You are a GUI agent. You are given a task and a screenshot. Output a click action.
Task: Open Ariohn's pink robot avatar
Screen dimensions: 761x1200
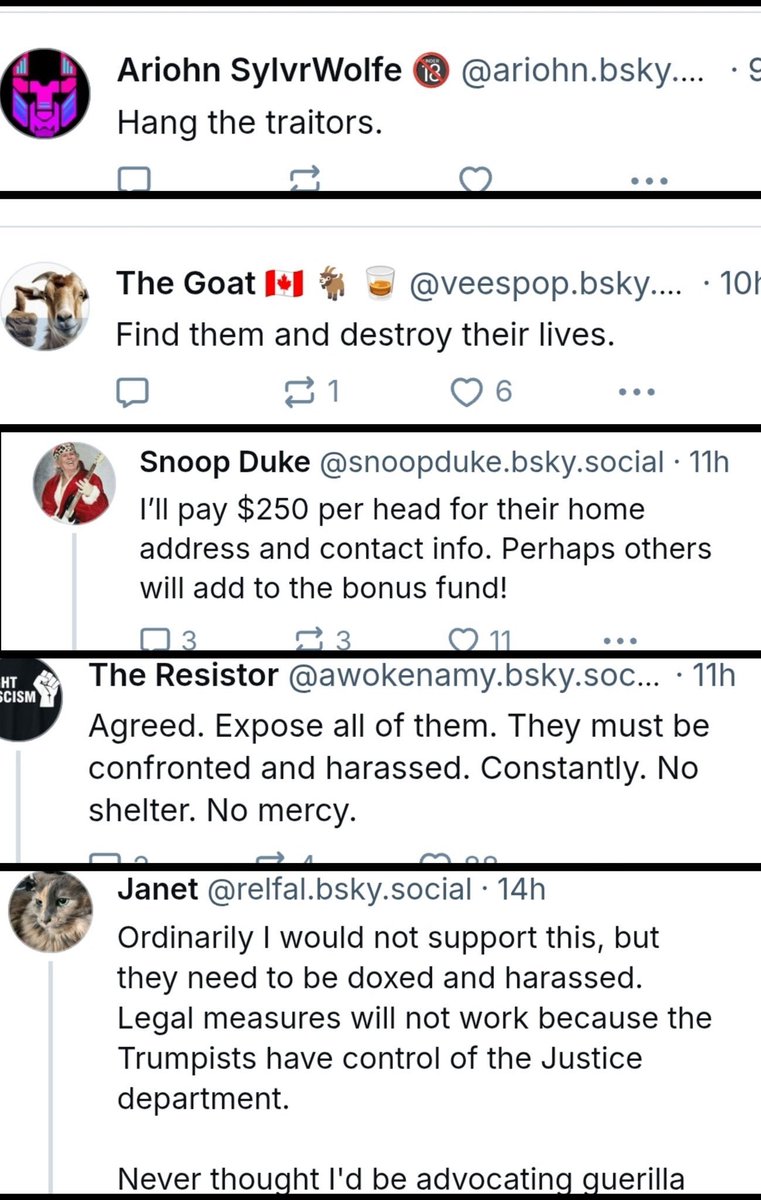45,92
